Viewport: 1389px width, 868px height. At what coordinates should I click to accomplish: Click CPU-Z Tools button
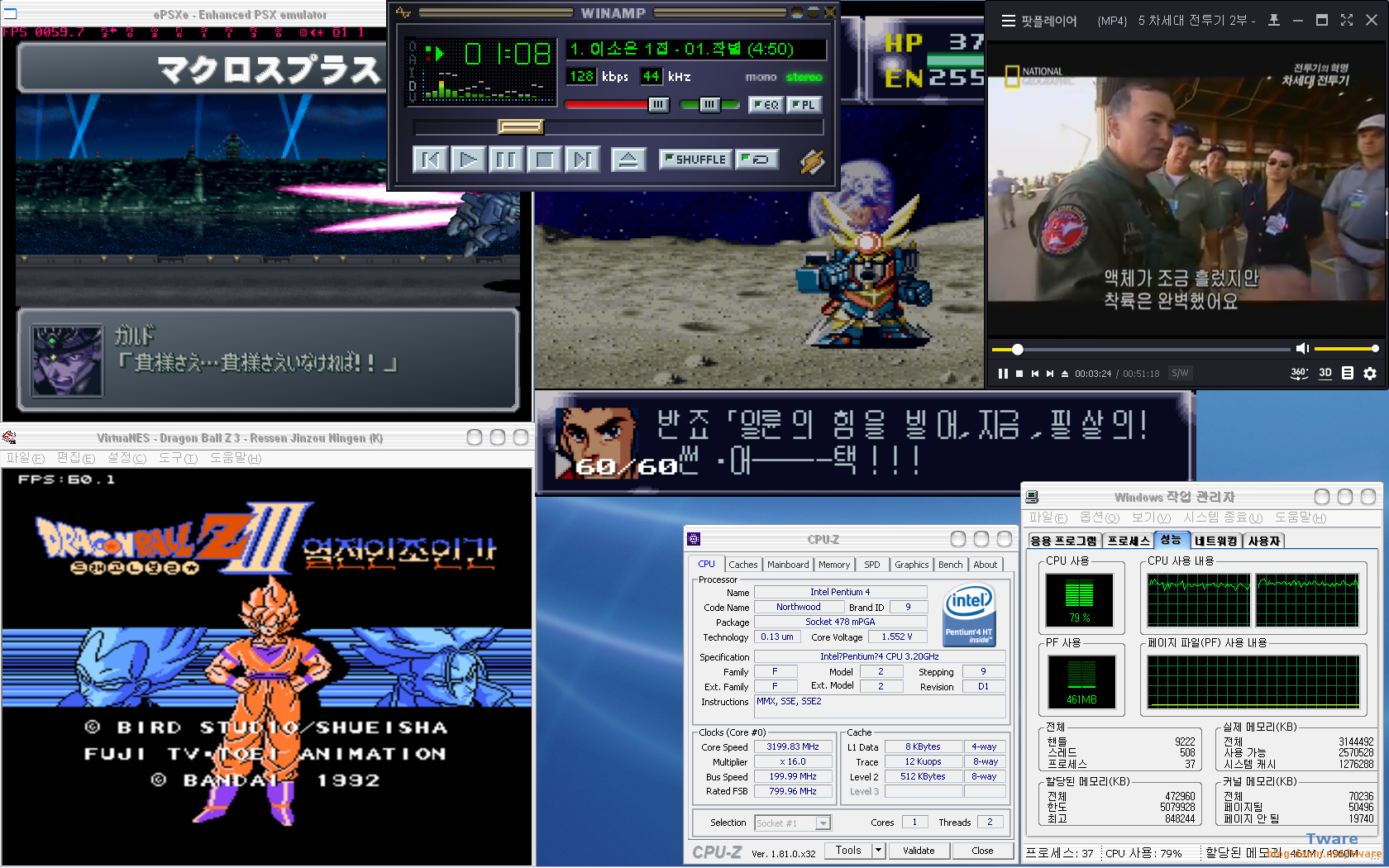[x=848, y=851]
